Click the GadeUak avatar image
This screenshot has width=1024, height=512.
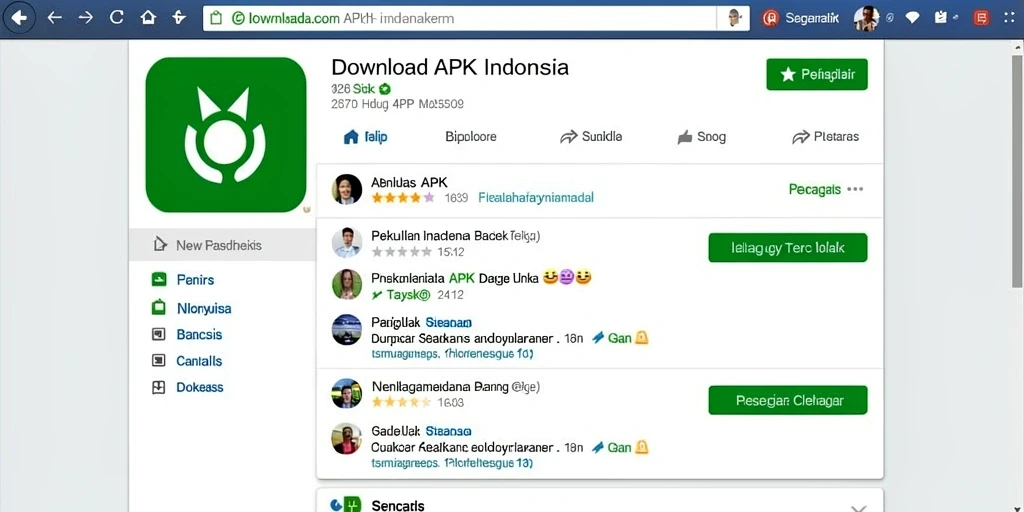(x=347, y=438)
